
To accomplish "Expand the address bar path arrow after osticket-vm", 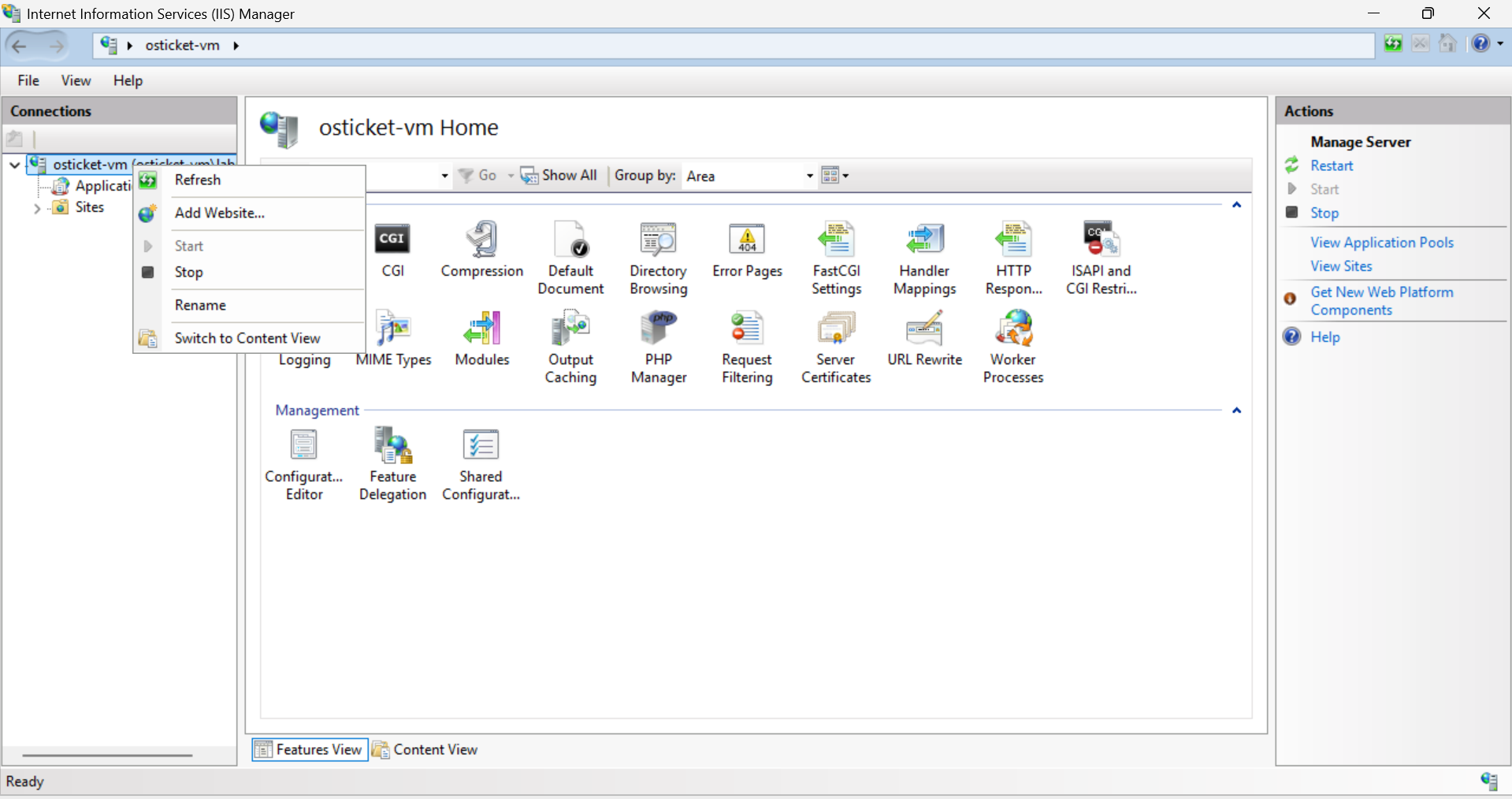I will pos(236,46).
